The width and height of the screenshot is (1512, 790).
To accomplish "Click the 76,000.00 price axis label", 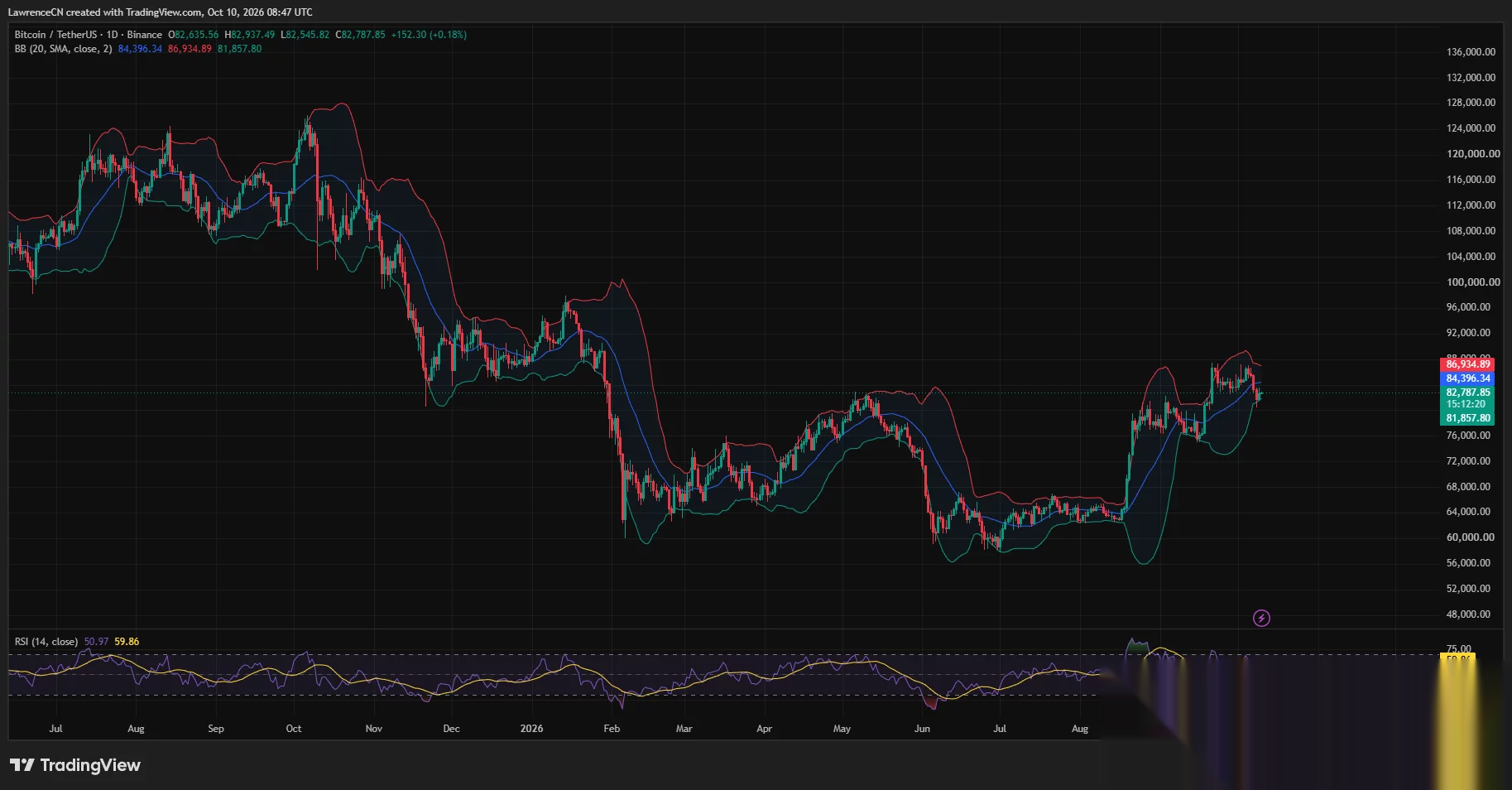I will coord(1468,436).
